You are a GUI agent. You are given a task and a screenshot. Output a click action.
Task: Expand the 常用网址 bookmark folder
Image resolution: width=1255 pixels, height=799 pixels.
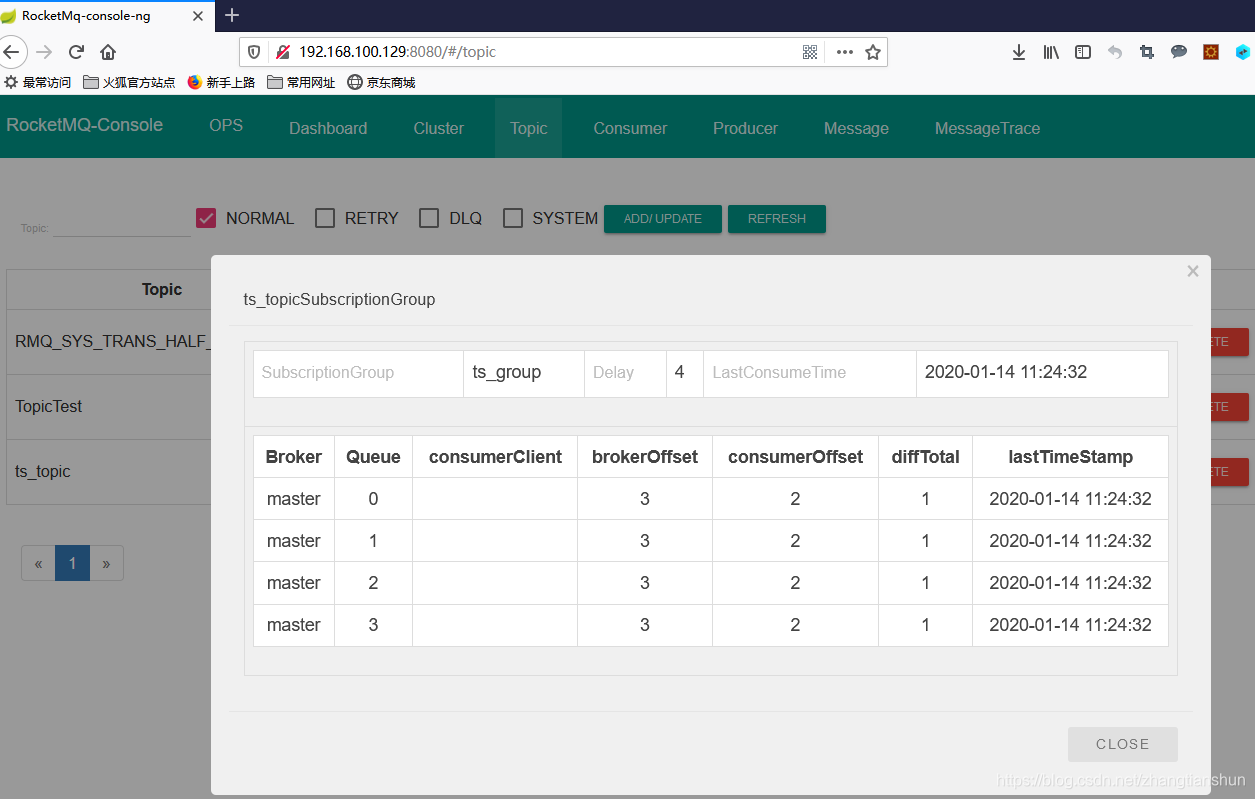click(x=300, y=82)
